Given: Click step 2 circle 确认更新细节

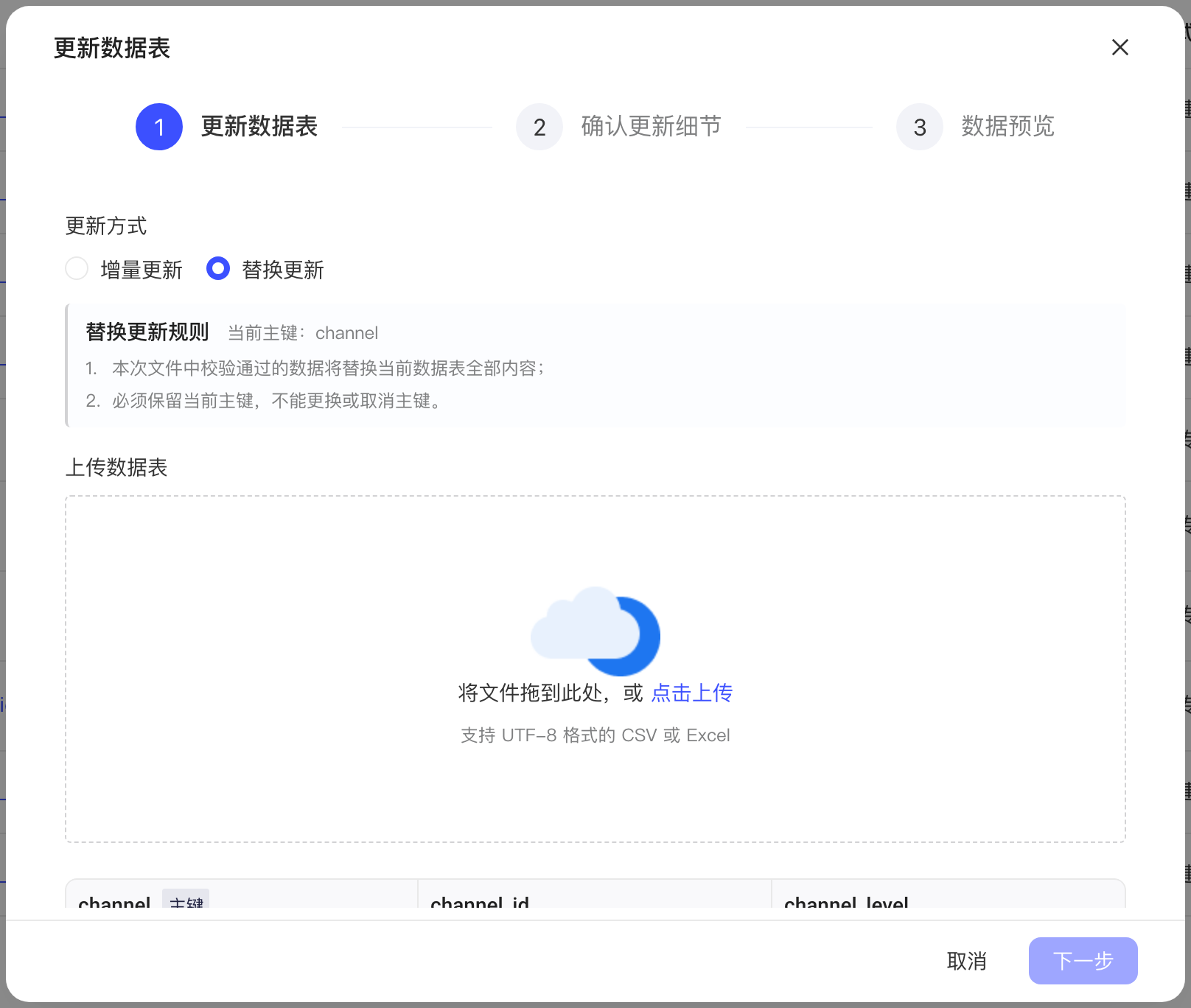Looking at the screenshot, I should [x=539, y=127].
